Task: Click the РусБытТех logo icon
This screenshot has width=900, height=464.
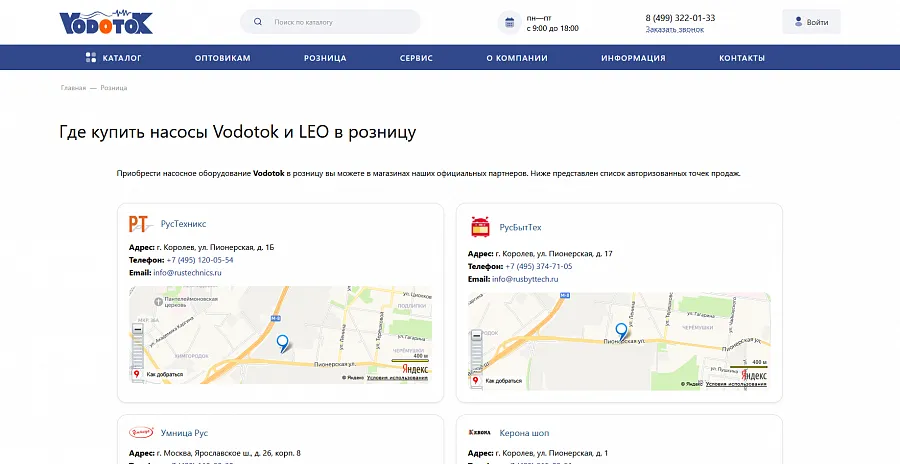Action: [480, 227]
